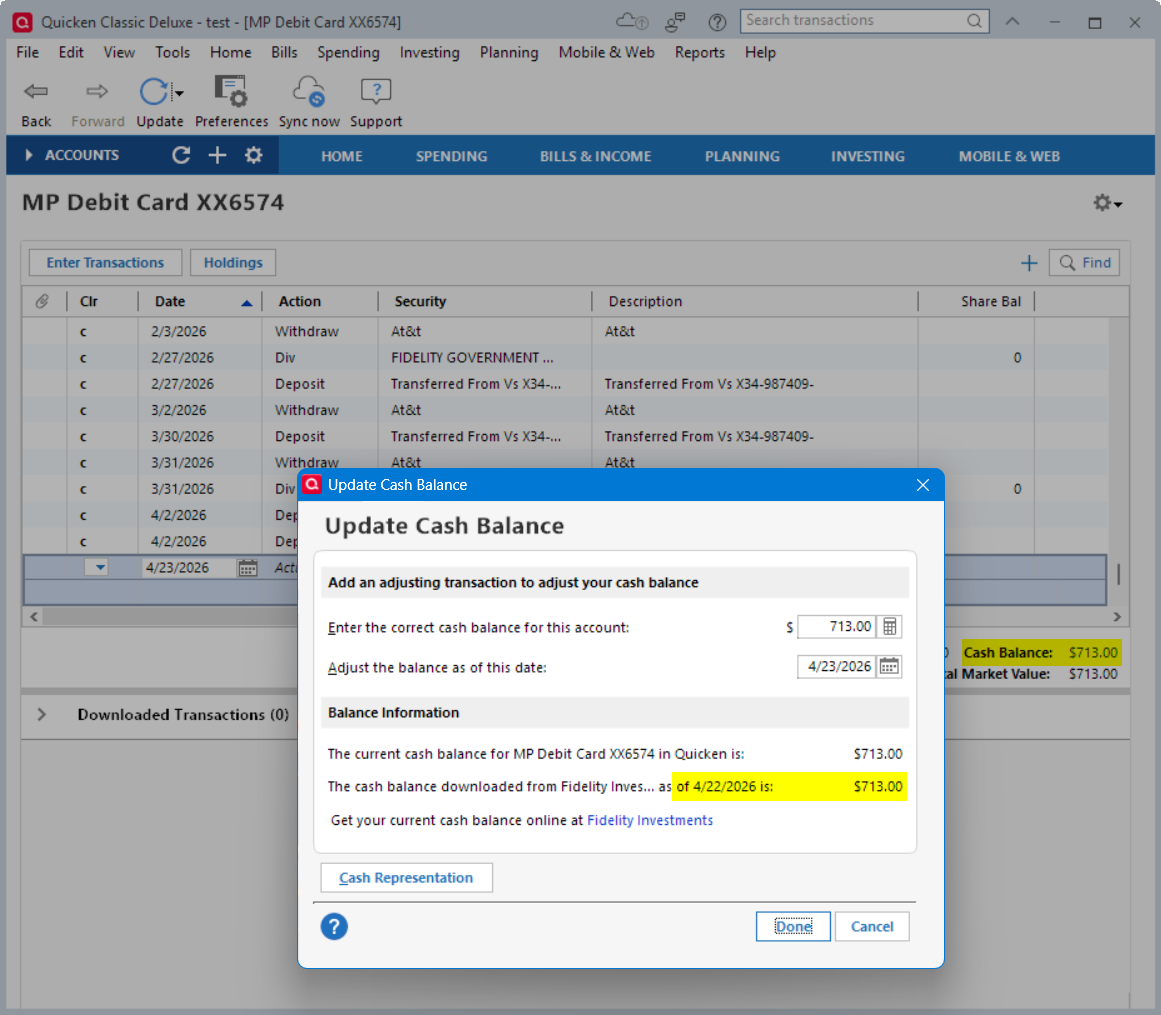The height and width of the screenshot is (1015, 1161).
Task: Click the date 4/23/2026 in the register entry row
Action: (x=177, y=568)
